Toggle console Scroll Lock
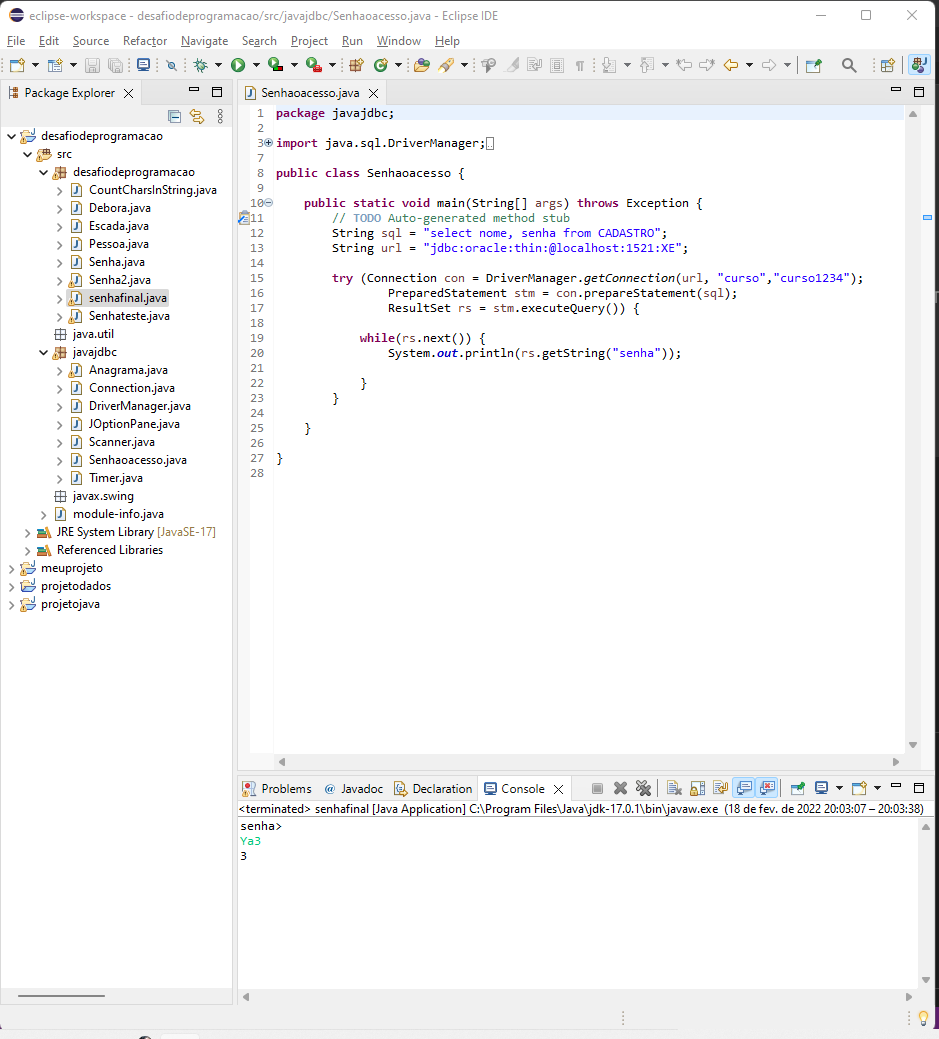Viewport: 939px width, 1039px height. (x=697, y=788)
